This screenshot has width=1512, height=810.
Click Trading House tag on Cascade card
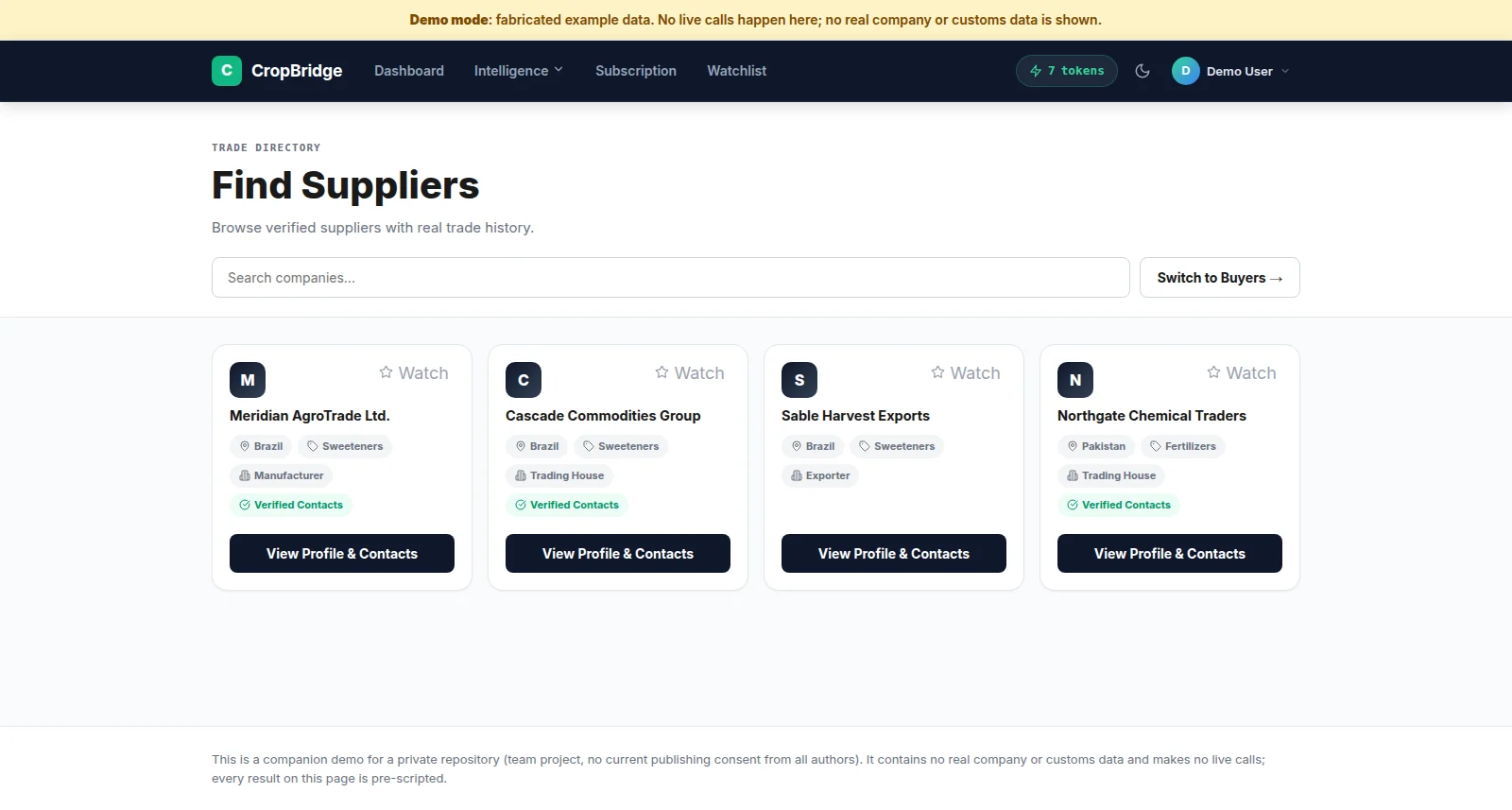click(x=559, y=475)
